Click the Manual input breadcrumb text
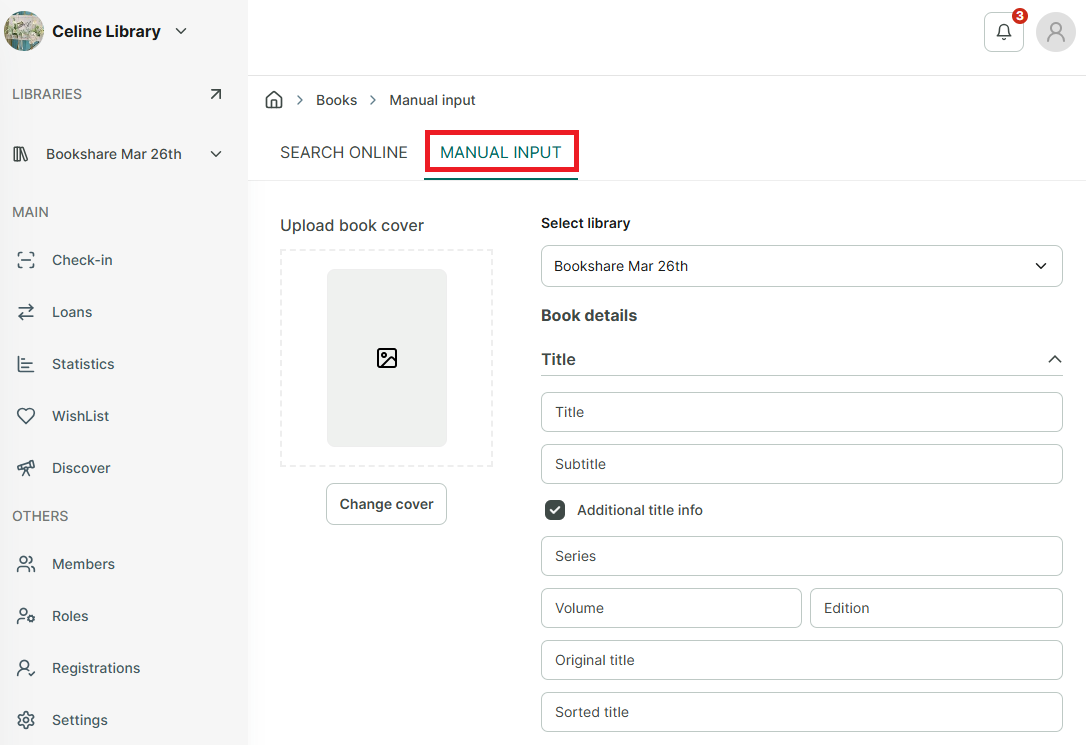 [432, 100]
